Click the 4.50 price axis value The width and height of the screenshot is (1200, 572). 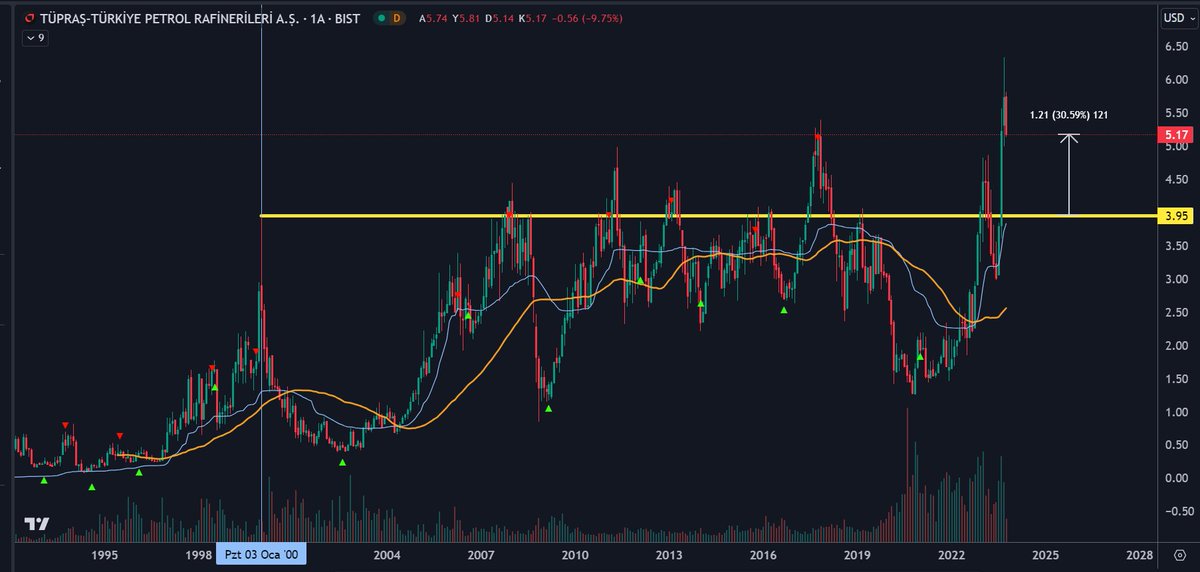tap(1175, 180)
